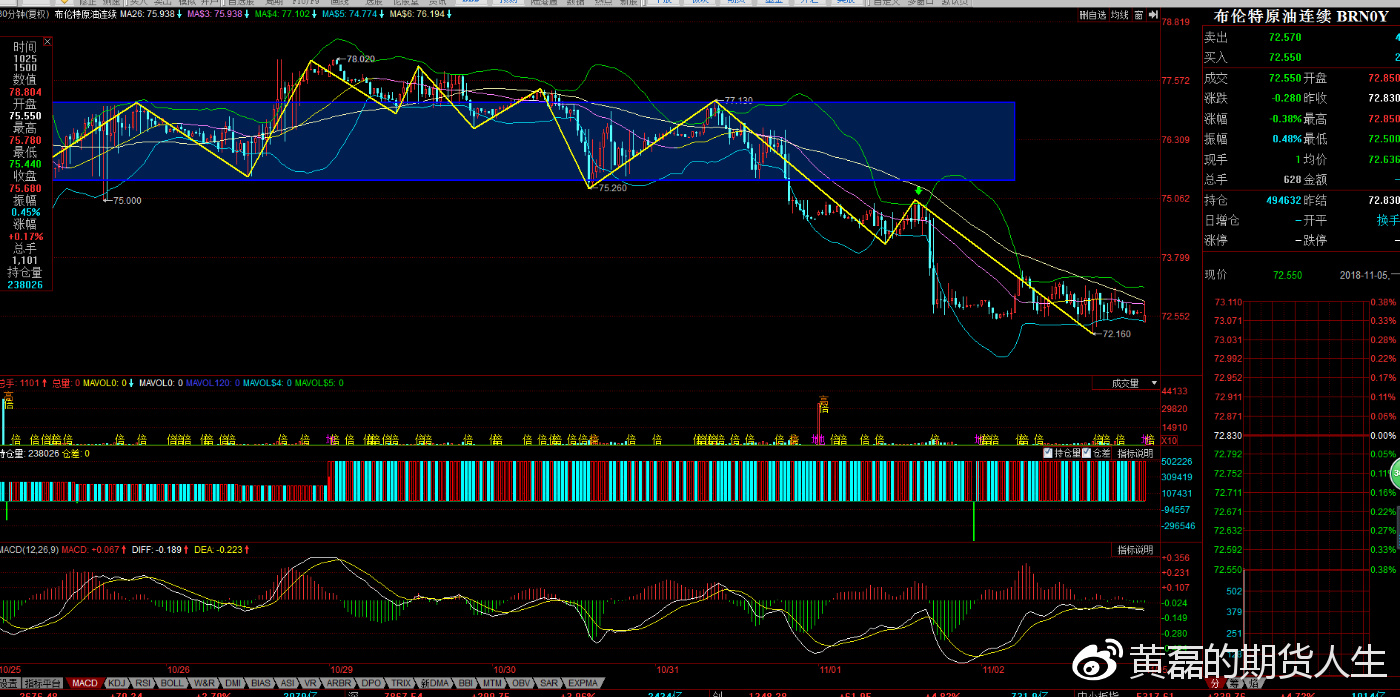Click the 窗 window layout button

(1140, 15)
